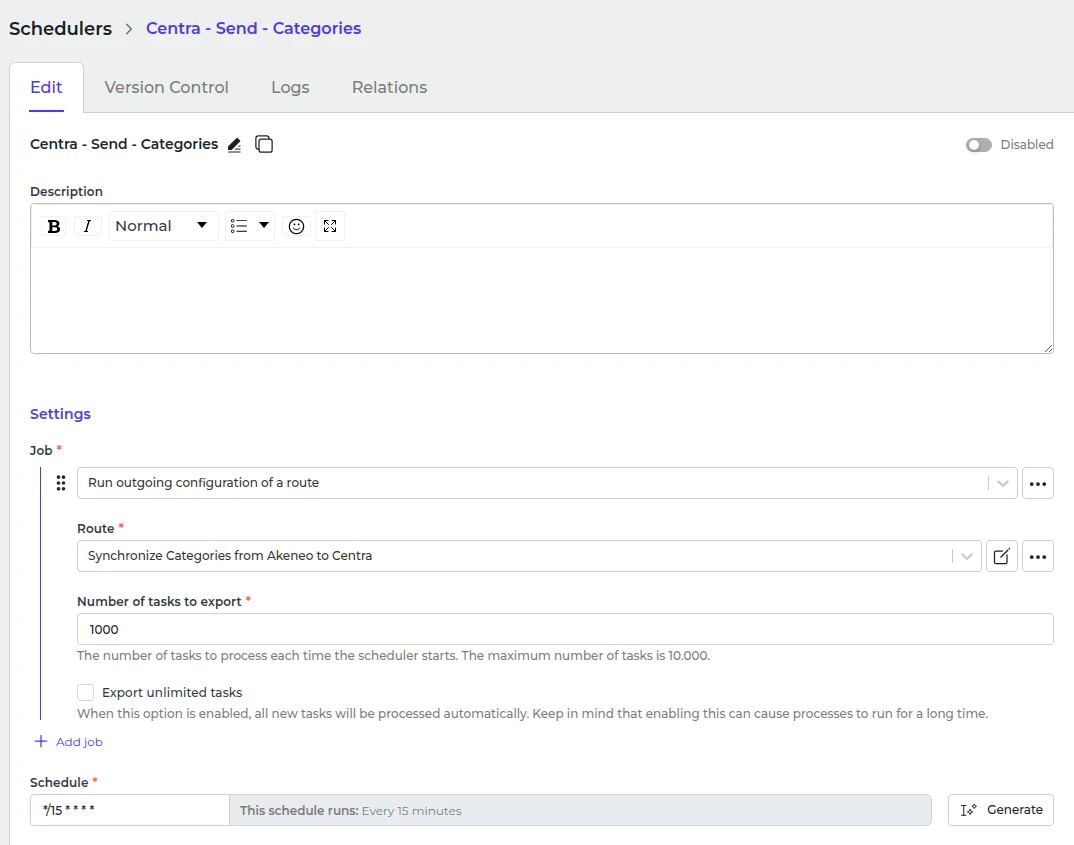Image resolution: width=1074 pixels, height=845 pixels.
Task: Open the Logs tab
Action: (290, 88)
